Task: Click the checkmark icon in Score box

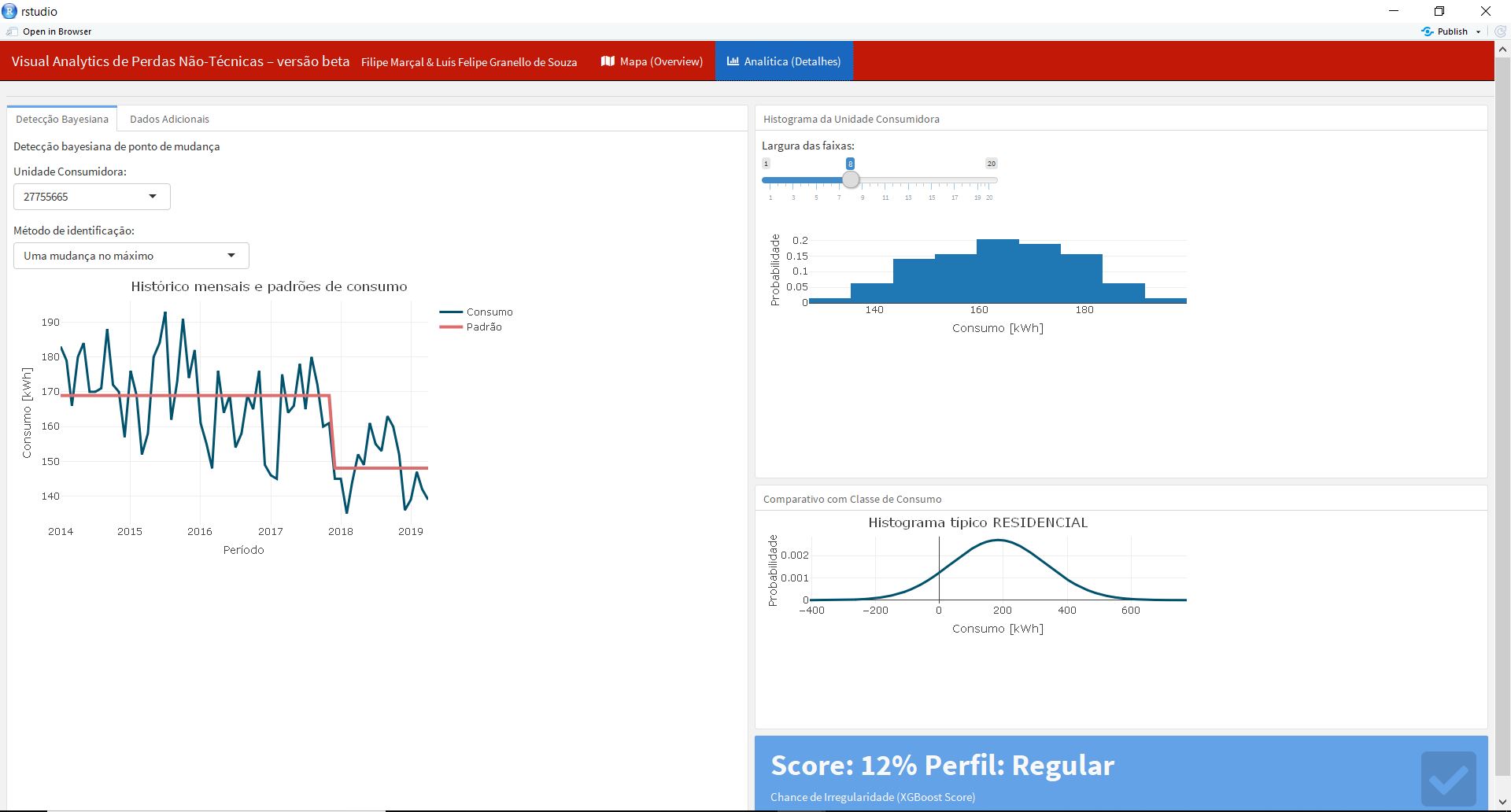Action: [x=1449, y=779]
